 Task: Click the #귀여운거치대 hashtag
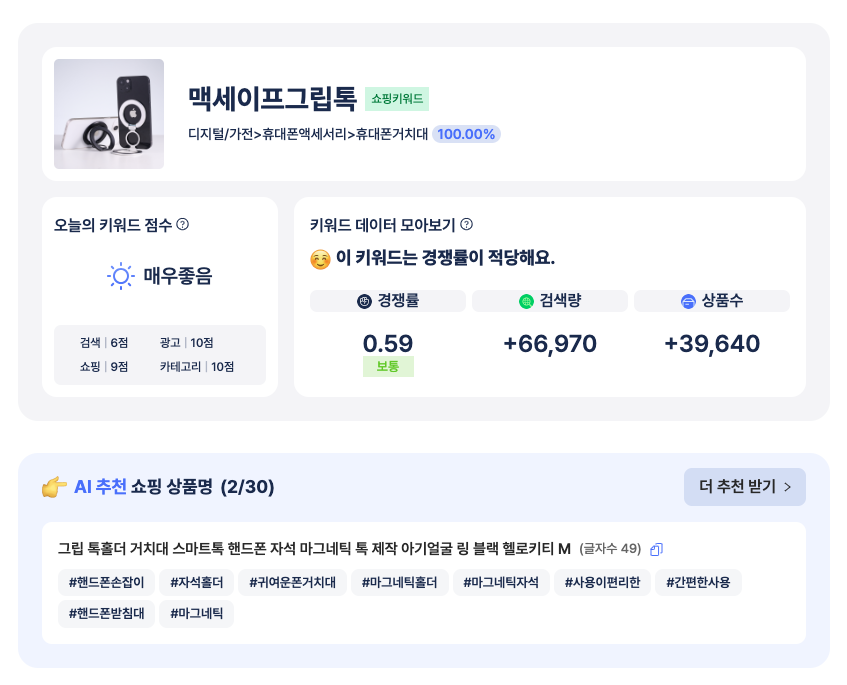292,582
